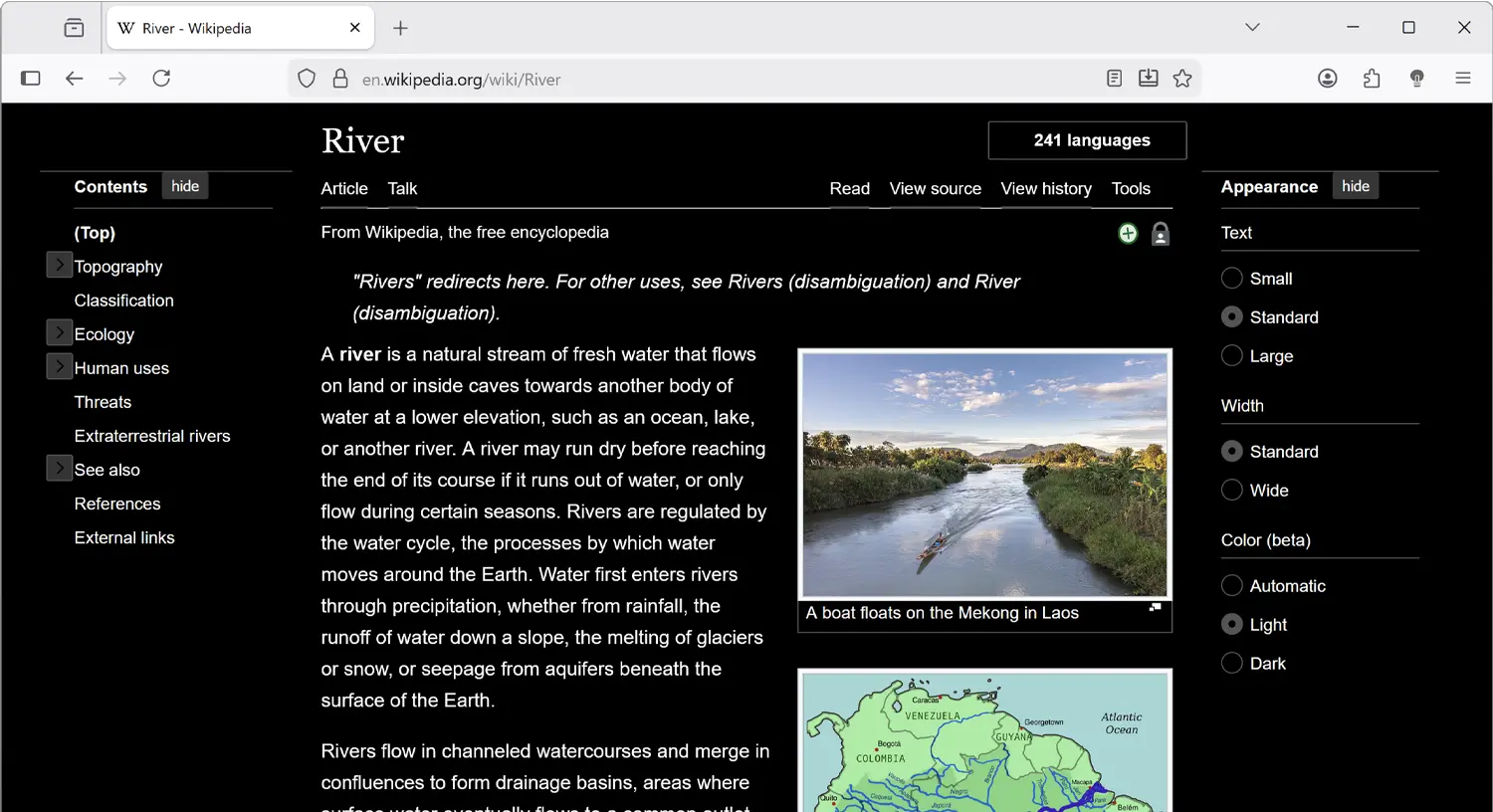Open the Firefox application menu
Screen dimensions: 1493x812
(x=1463, y=78)
